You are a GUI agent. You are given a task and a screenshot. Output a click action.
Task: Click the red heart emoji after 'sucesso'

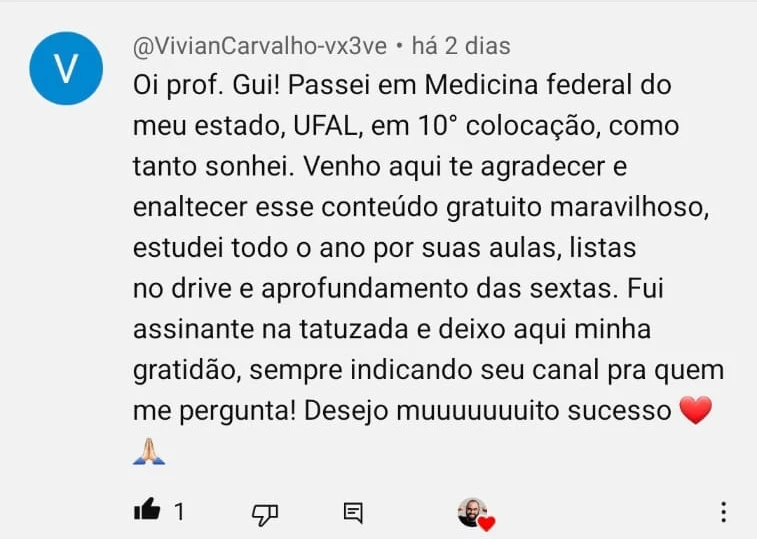coord(696,410)
